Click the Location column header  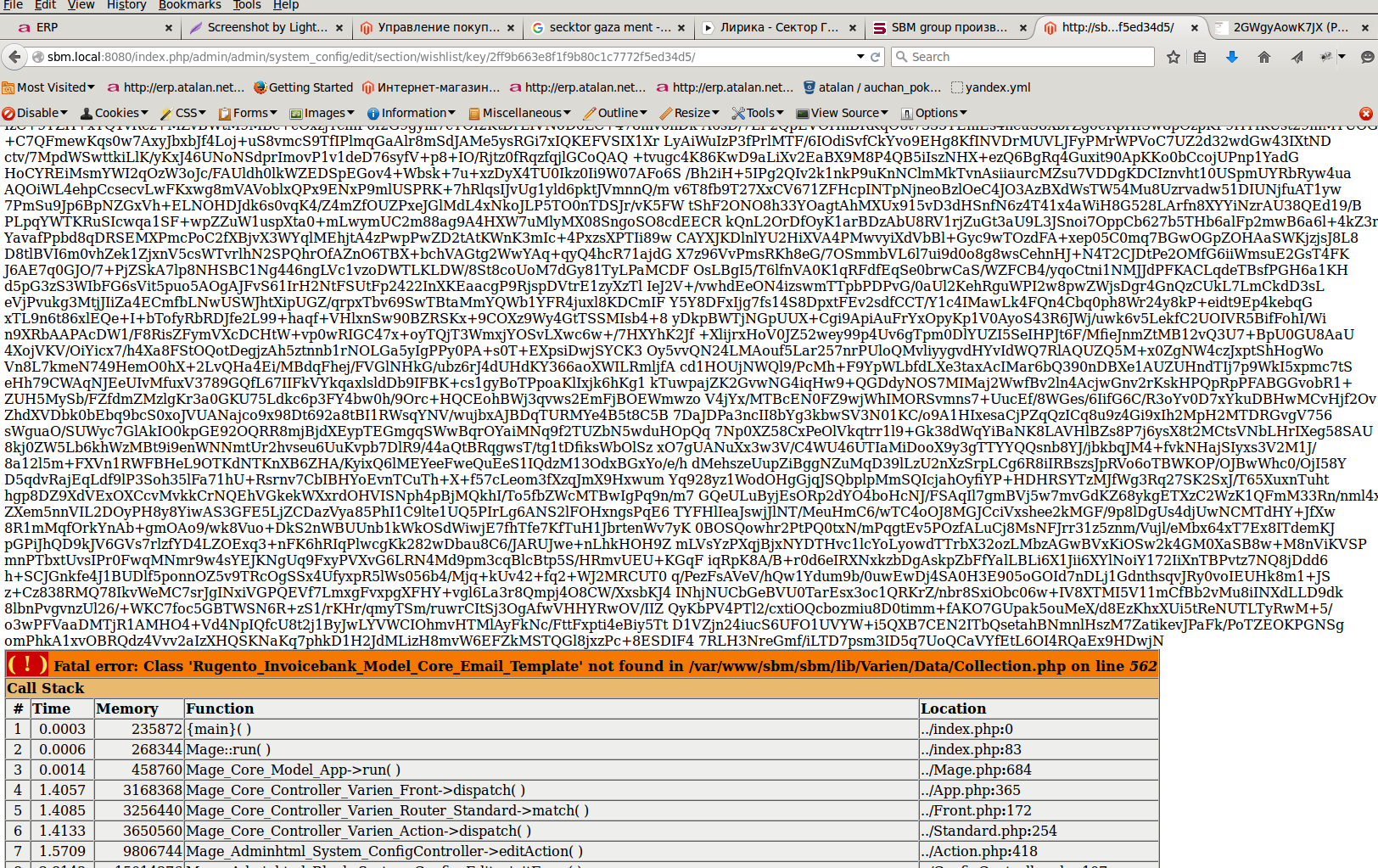pyautogui.click(x=1039, y=708)
